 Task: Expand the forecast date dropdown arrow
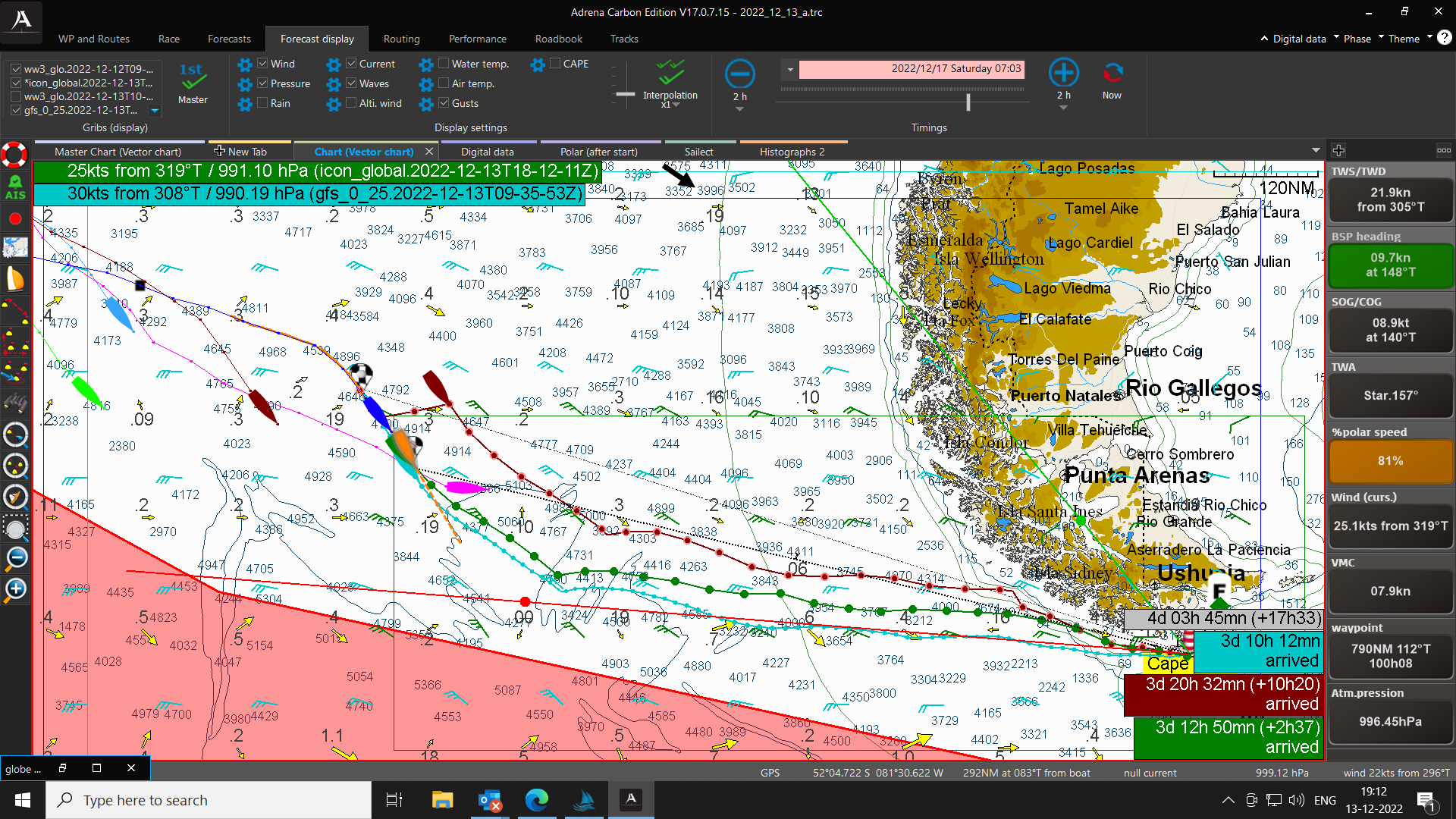790,69
